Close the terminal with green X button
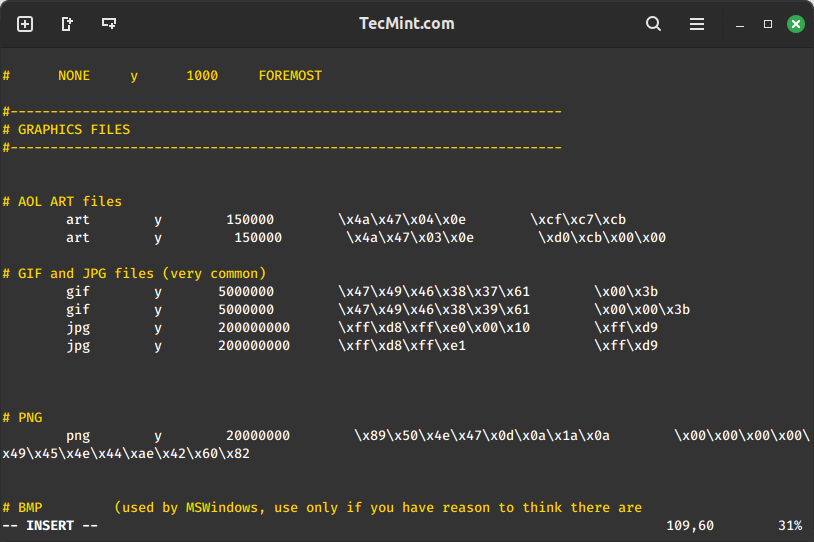 click(x=796, y=24)
